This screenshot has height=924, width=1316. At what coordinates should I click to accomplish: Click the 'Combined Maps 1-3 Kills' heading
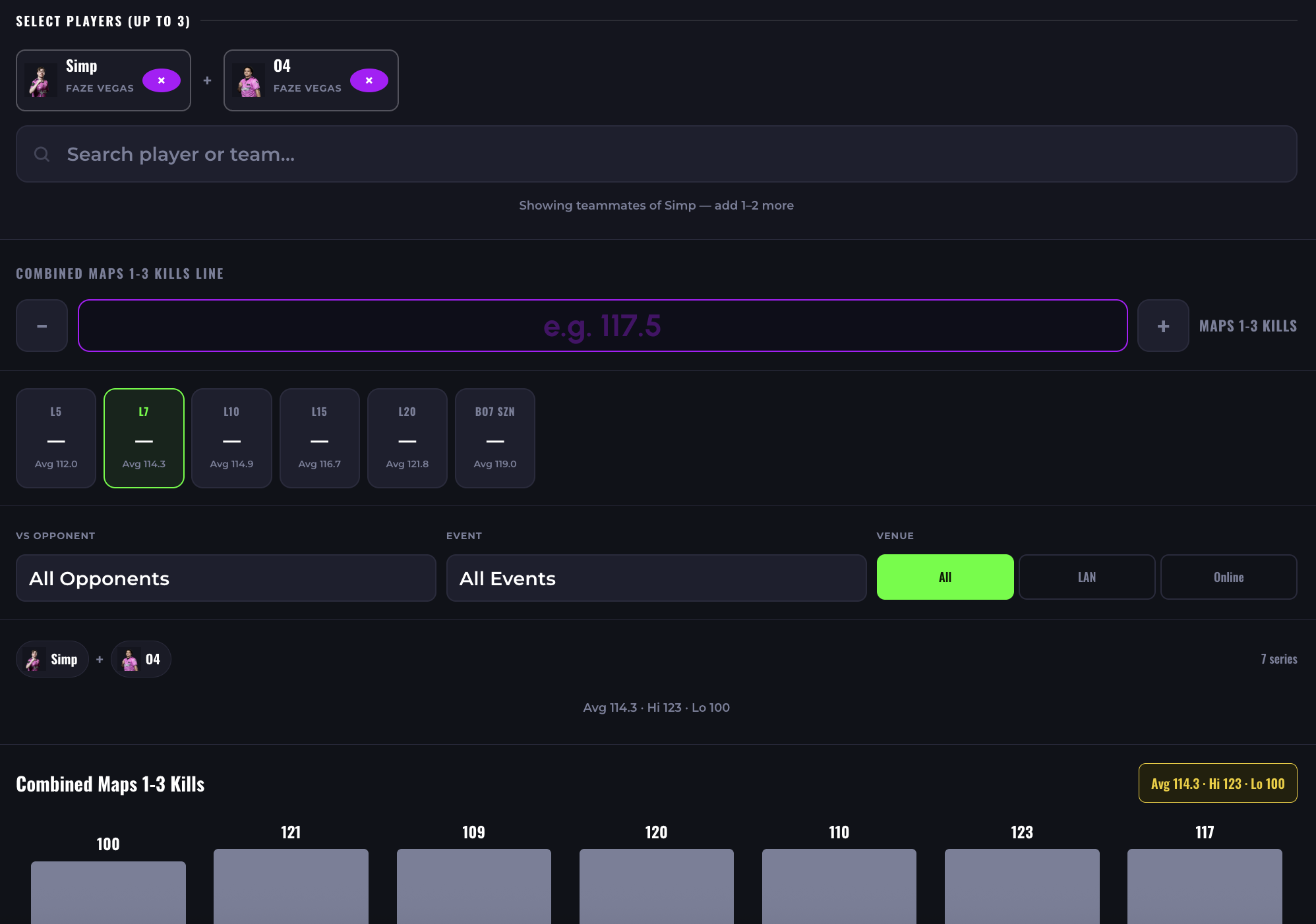[110, 784]
